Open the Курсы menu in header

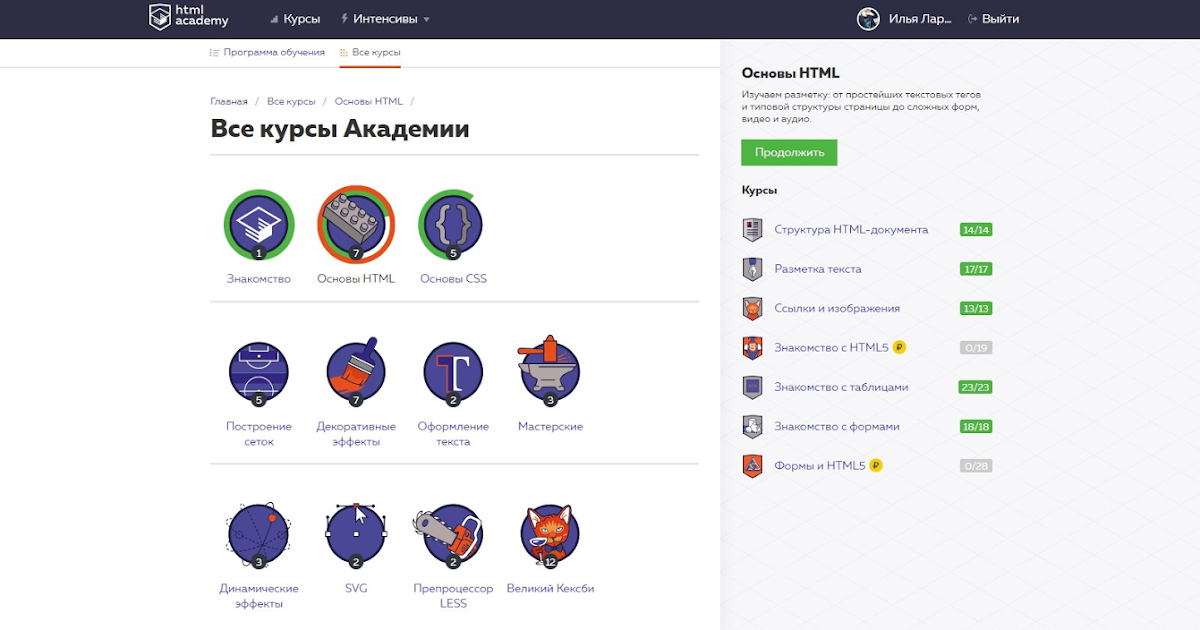(x=295, y=19)
